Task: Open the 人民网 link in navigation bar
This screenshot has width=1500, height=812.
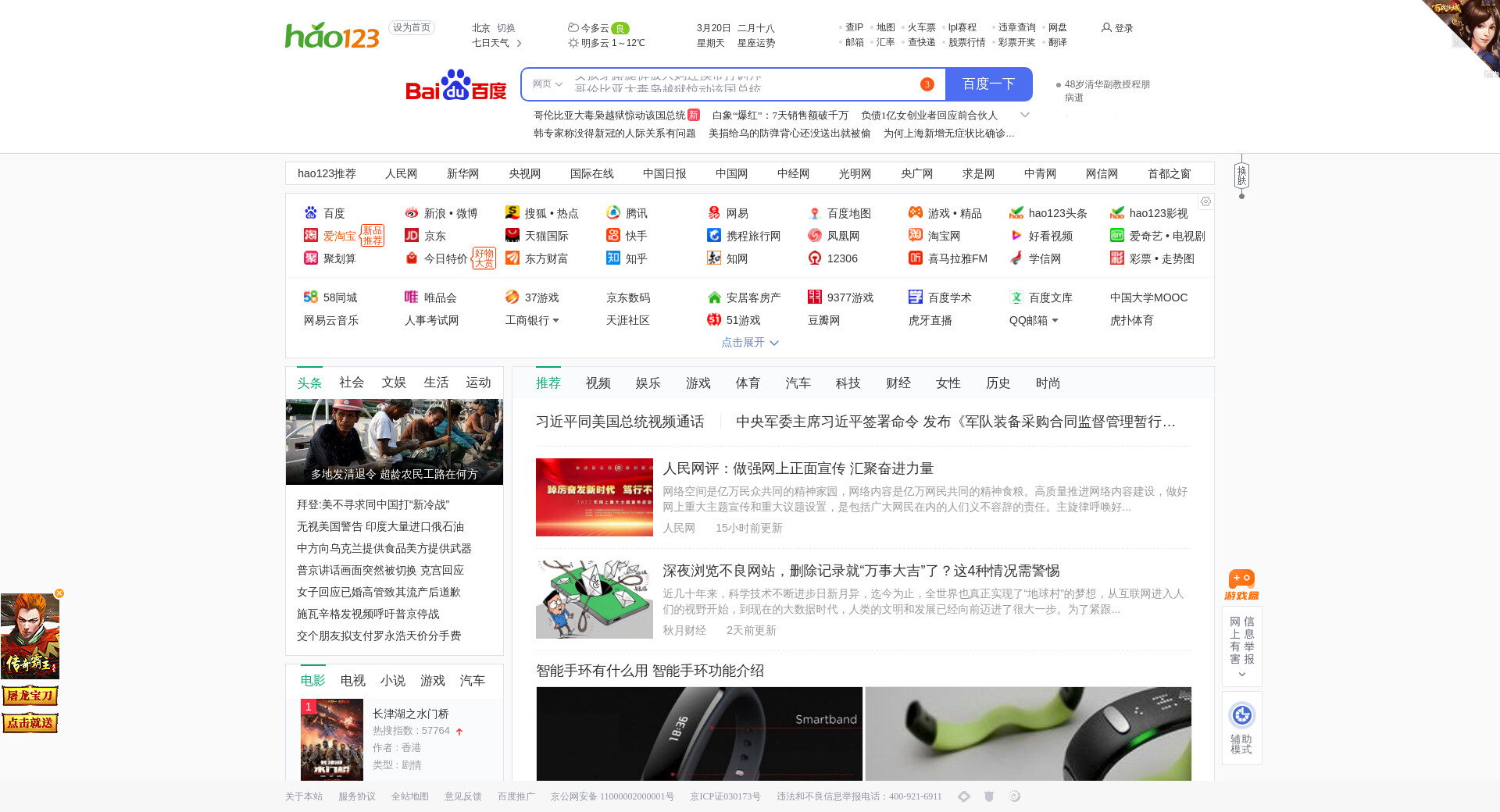Action: pyautogui.click(x=401, y=173)
